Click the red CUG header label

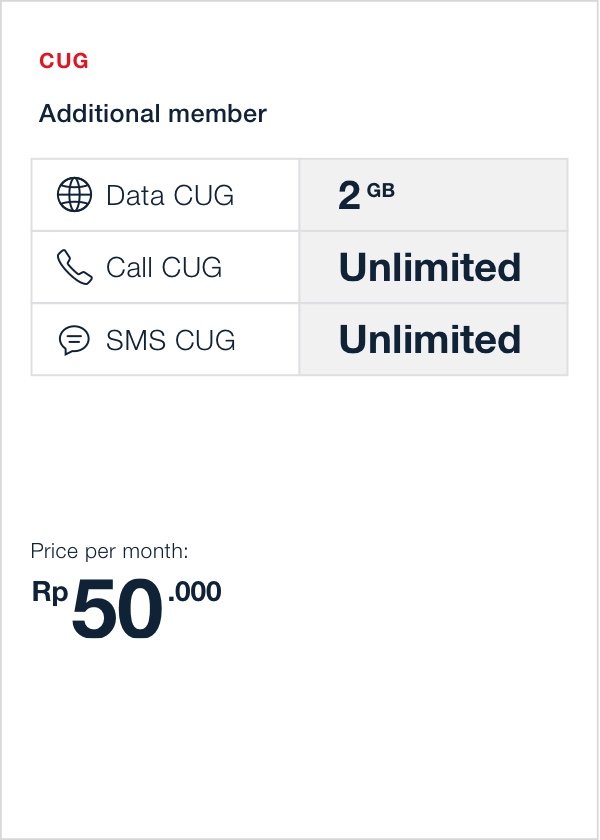[64, 61]
